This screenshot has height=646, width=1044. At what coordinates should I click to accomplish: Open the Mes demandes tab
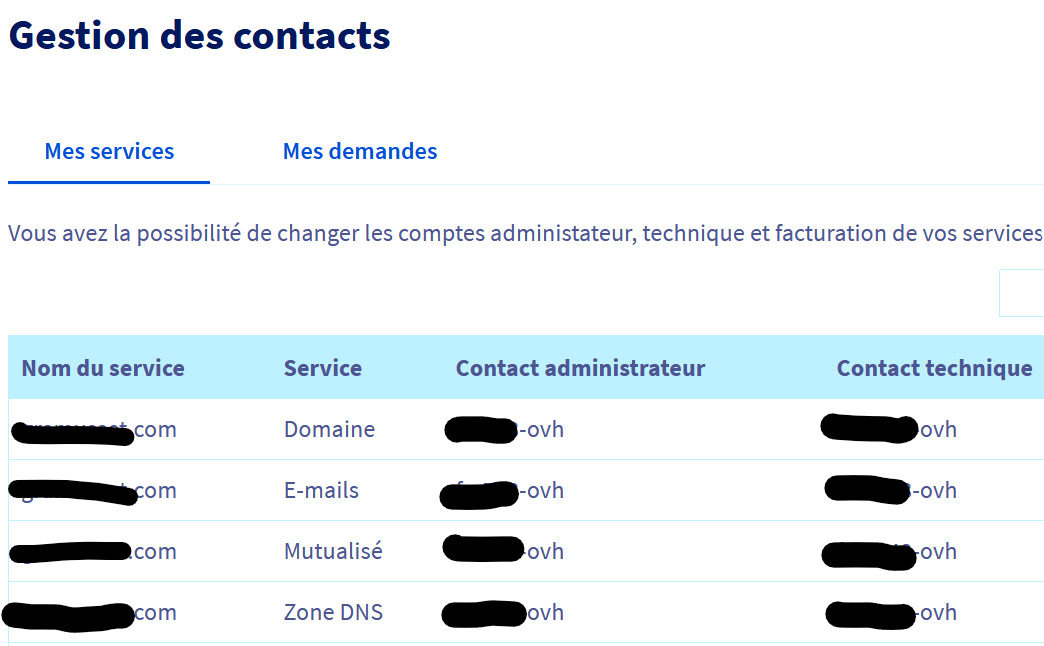click(360, 151)
